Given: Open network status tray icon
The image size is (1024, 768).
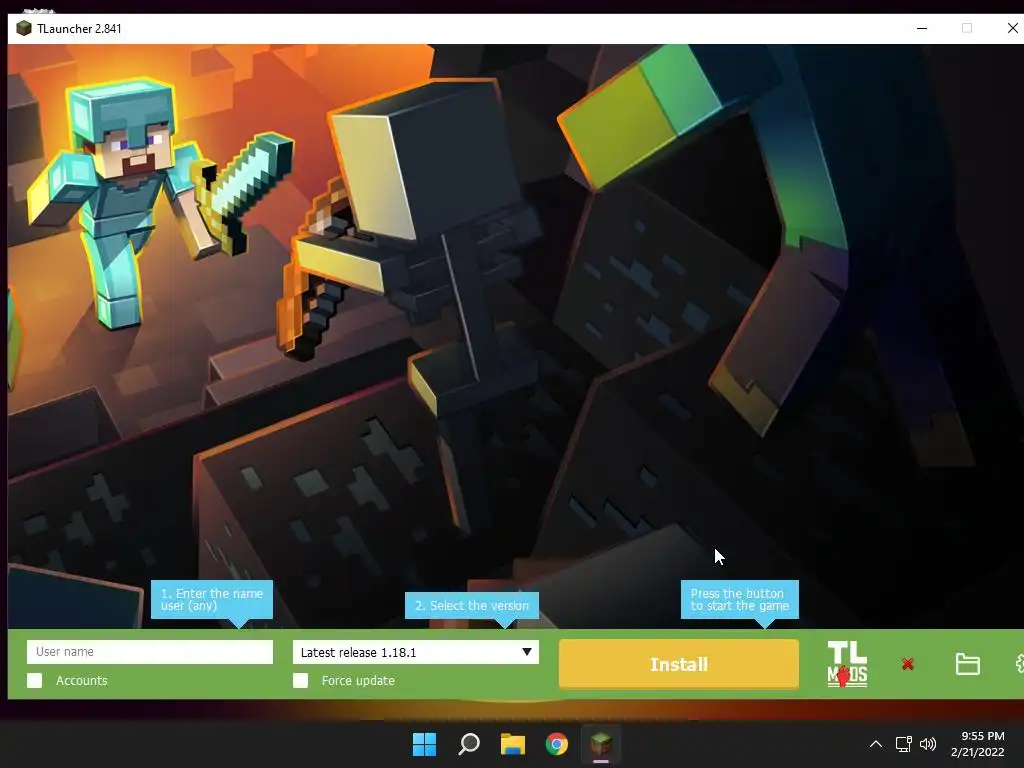Looking at the screenshot, I should [903, 744].
